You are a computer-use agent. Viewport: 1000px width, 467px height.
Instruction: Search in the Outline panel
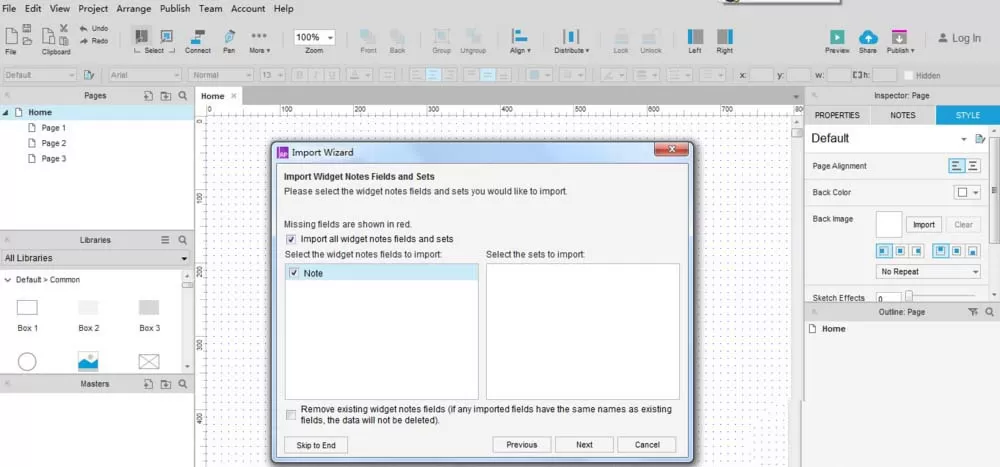point(990,312)
